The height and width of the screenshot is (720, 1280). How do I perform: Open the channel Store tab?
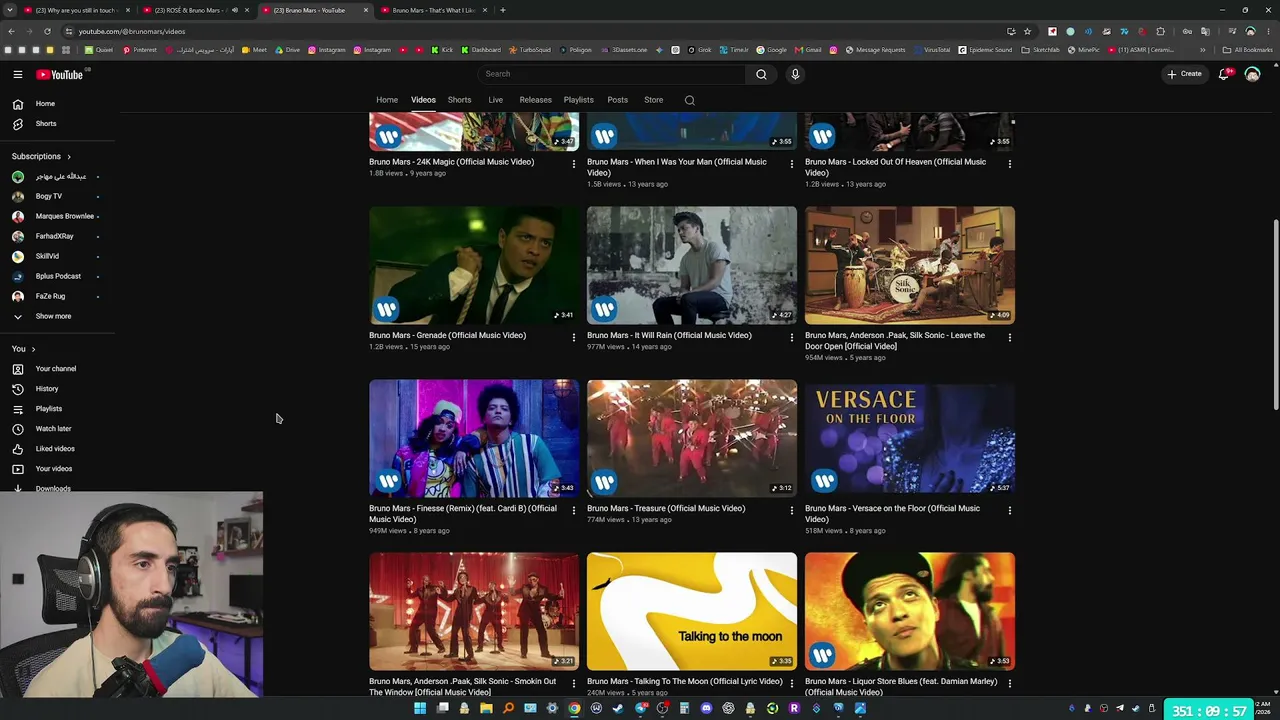653,100
